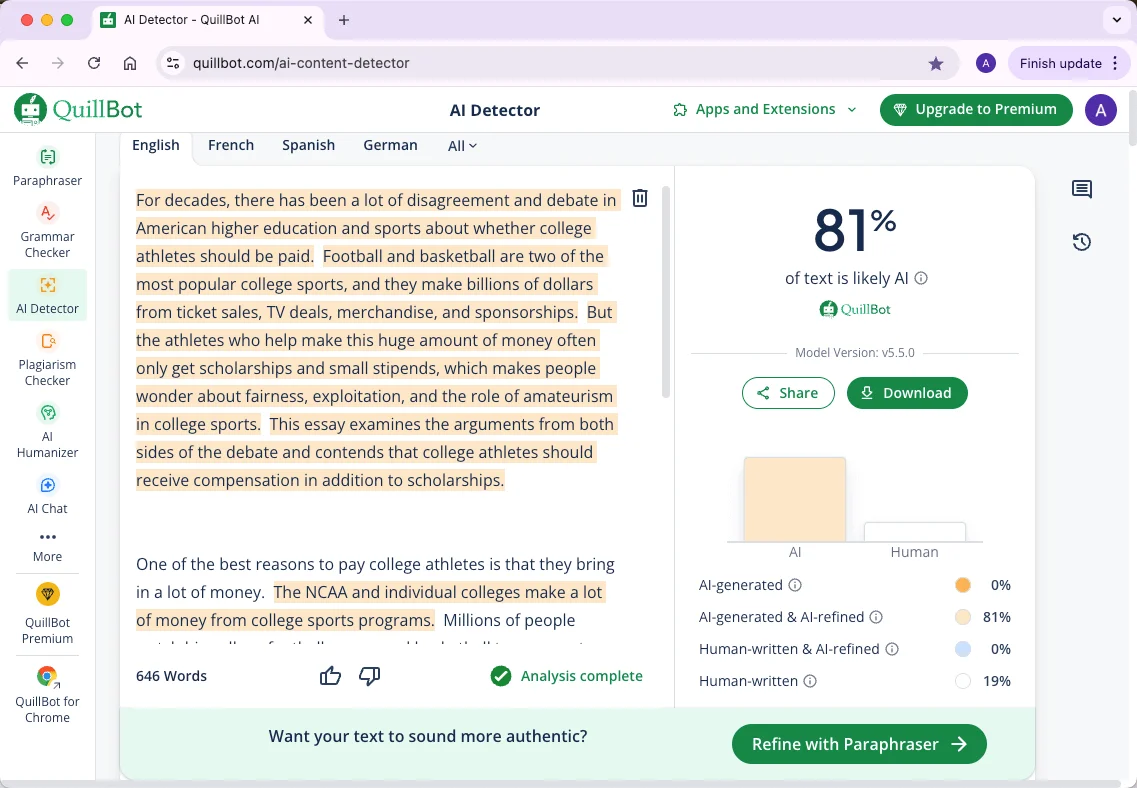This screenshot has width=1137, height=788.
Task: Click the AI-generated & AI-refined peach dot
Action: [963, 617]
